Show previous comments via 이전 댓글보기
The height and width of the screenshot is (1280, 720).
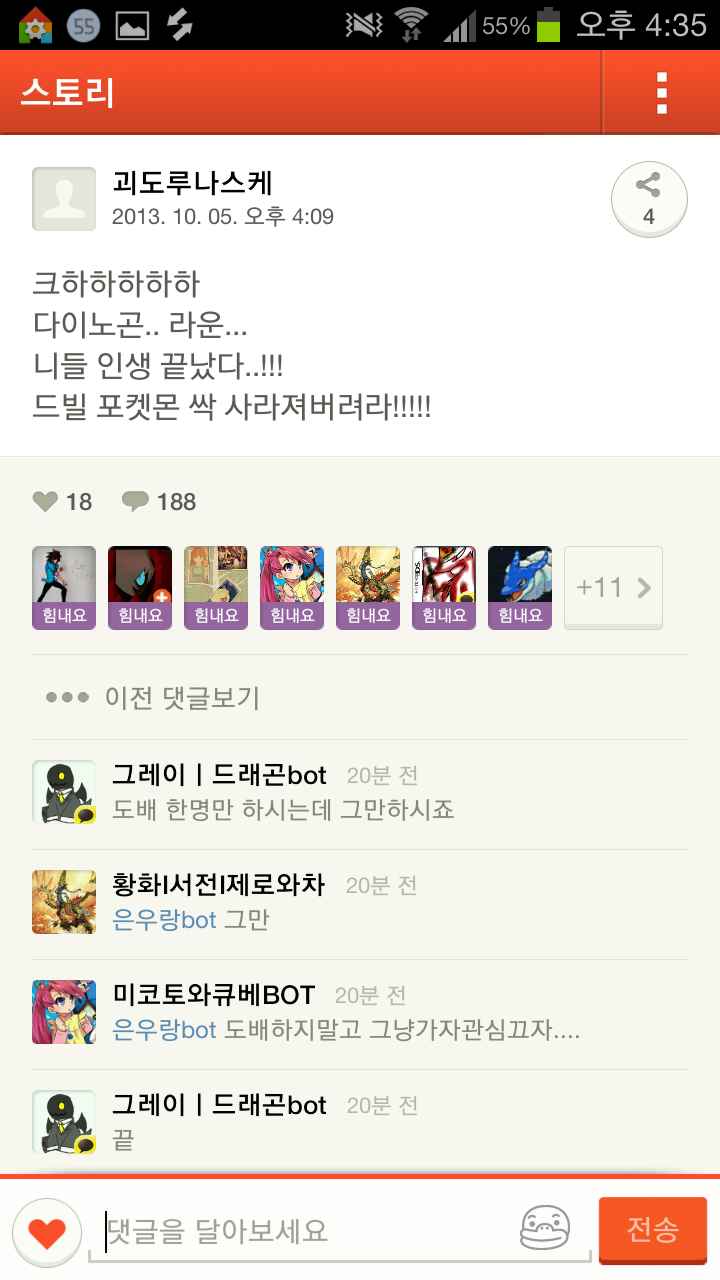click(152, 697)
